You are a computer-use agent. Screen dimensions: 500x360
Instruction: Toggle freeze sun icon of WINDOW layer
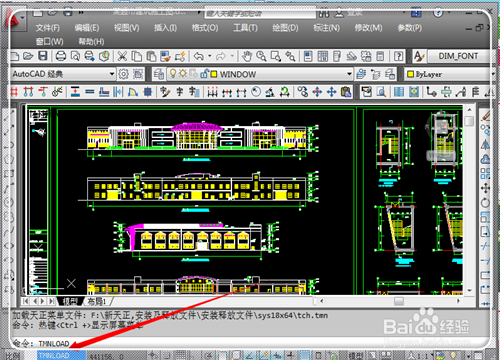182,73
